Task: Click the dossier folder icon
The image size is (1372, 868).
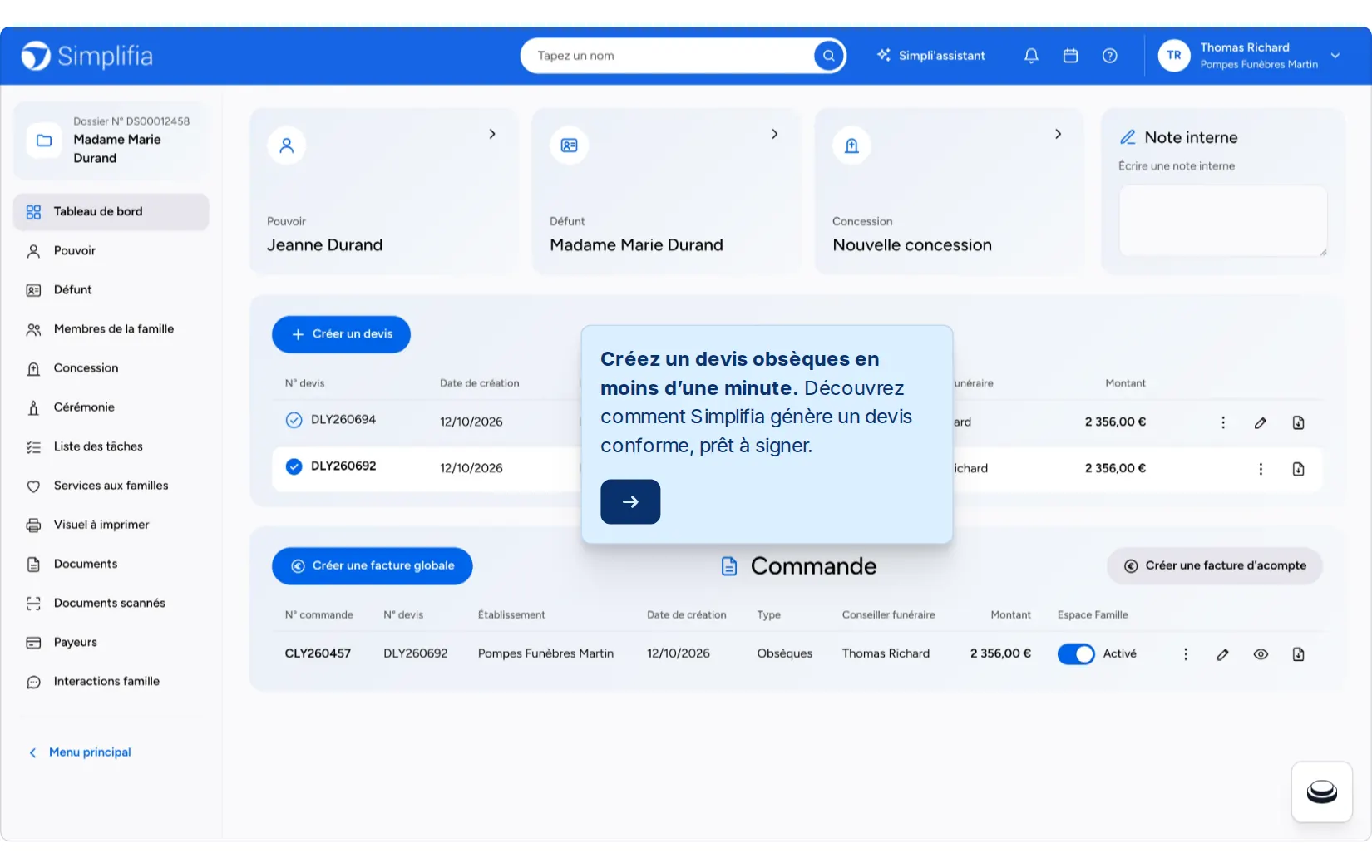Action: 44,141
